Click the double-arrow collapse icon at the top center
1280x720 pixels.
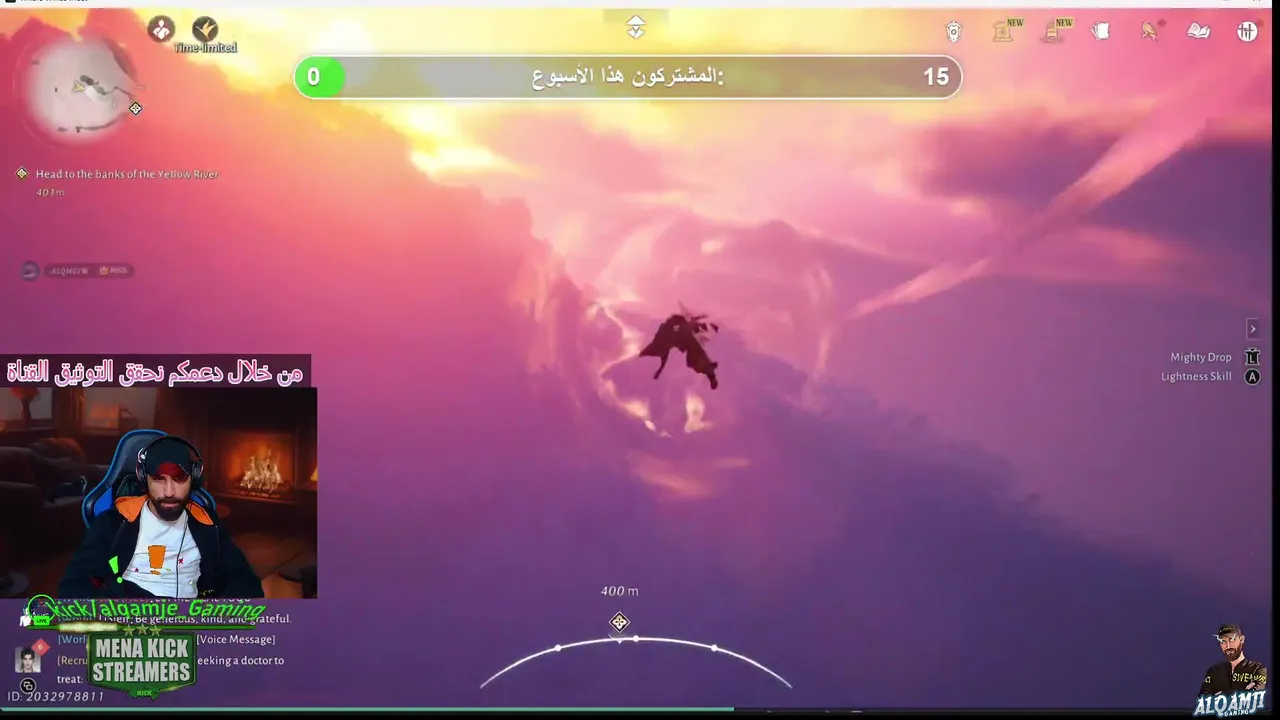[636, 28]
